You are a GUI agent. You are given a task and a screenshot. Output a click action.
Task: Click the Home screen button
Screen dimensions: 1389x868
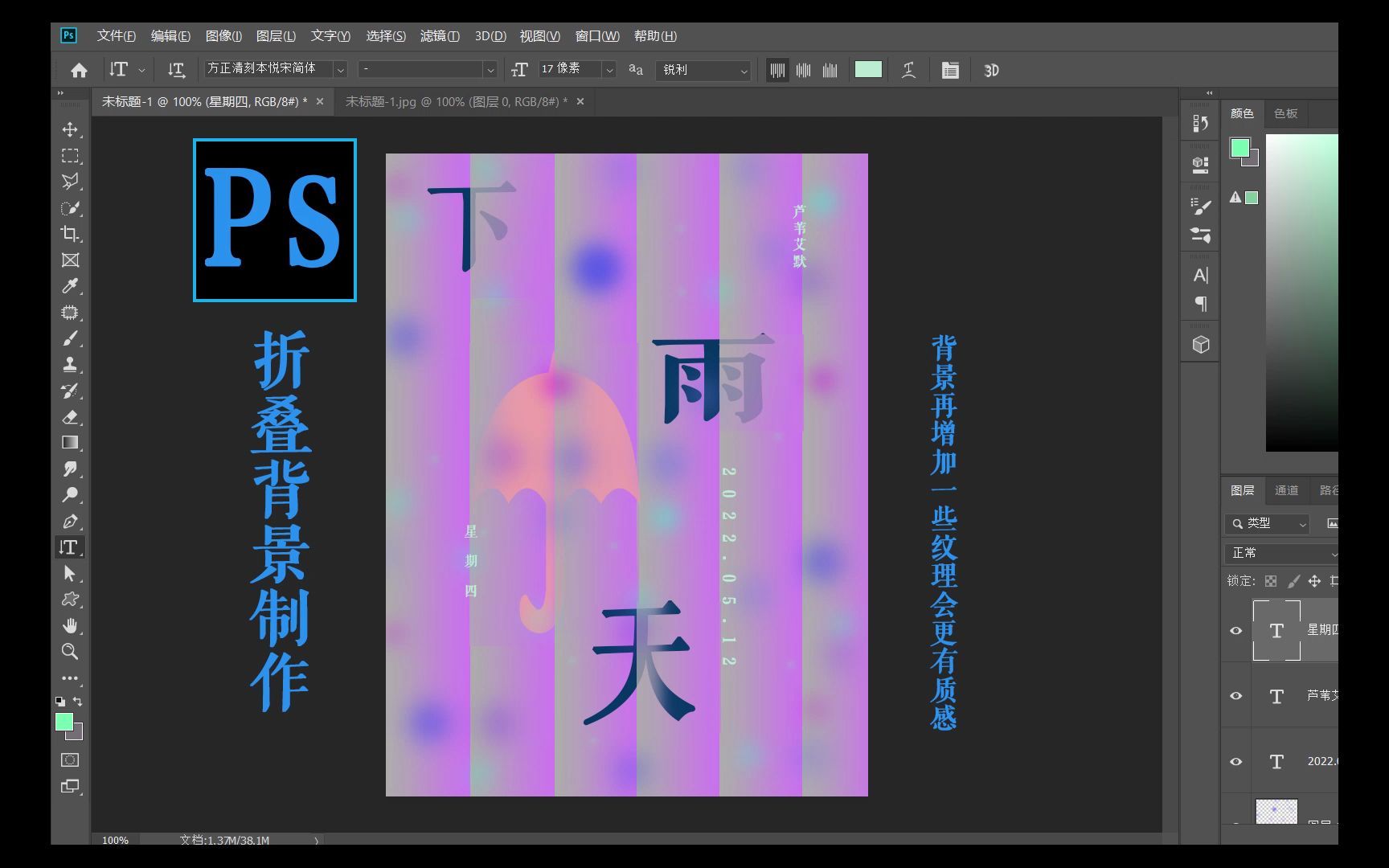coord(77,70)
